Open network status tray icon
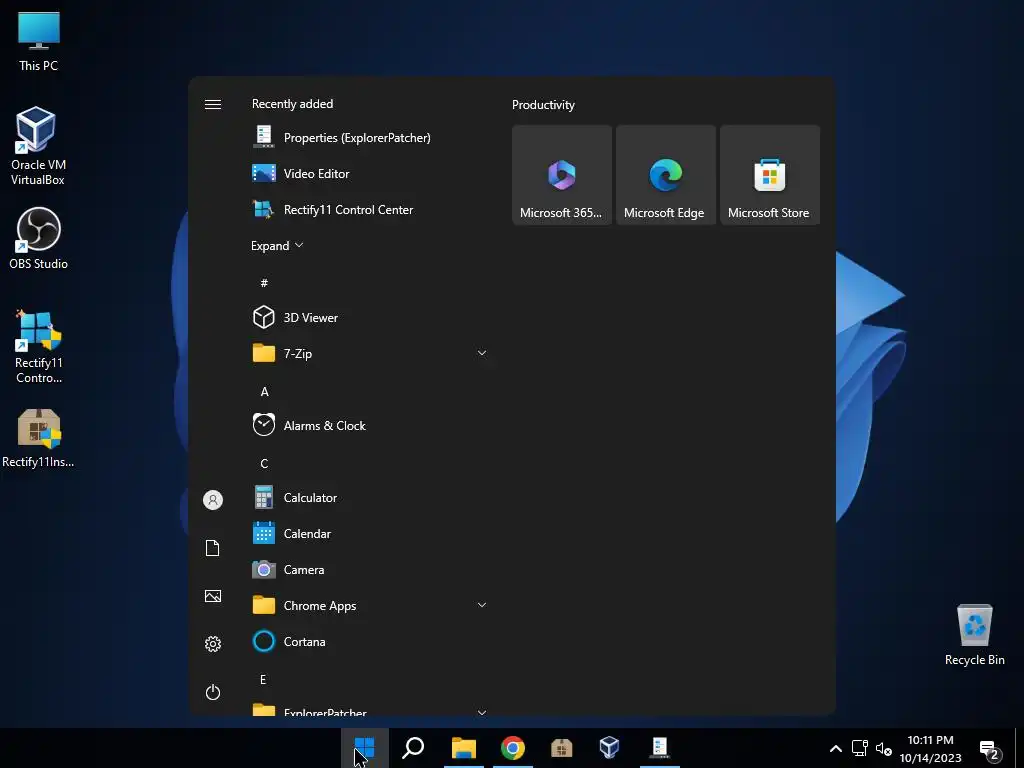Viewport: 1024px width, 768px height. tap(859, 748)
